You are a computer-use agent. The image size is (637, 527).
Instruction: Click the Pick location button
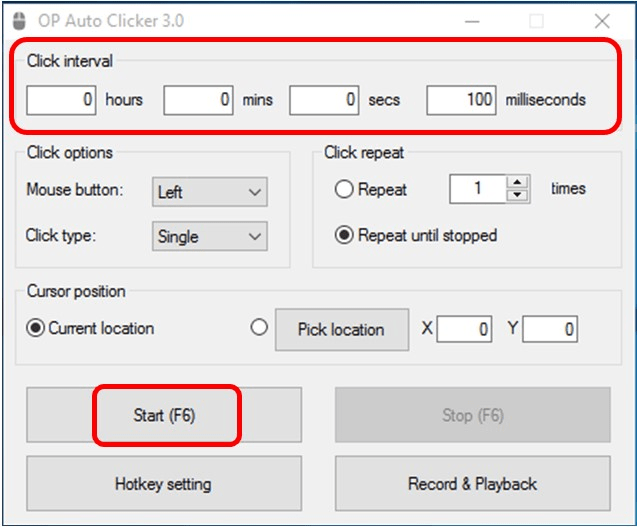[341, 329]
